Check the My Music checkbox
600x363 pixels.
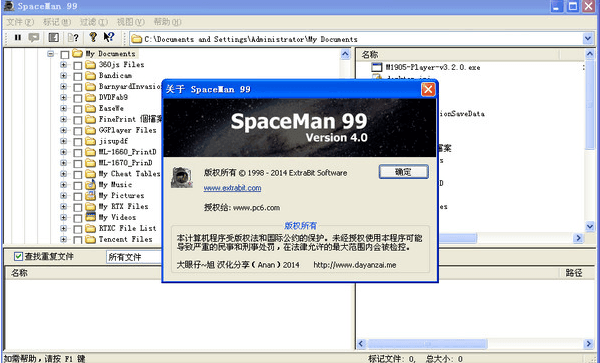(x=78, y=186)
